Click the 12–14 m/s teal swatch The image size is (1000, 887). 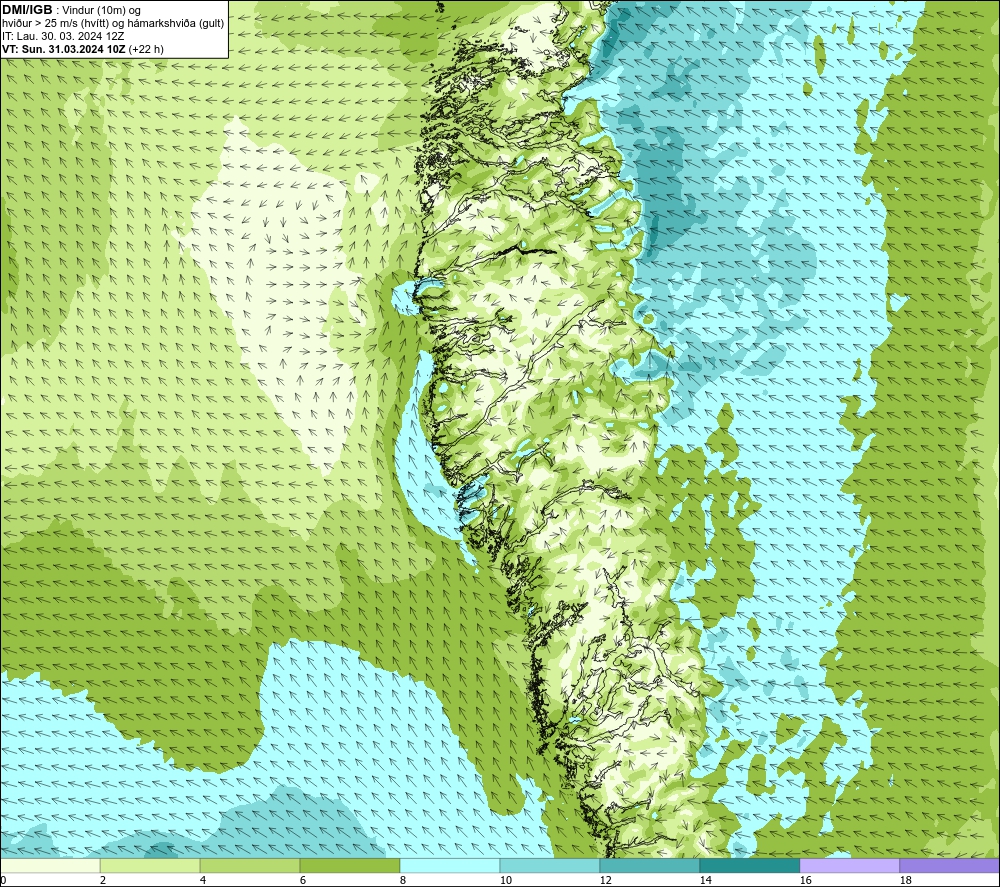click(x=649, y=865)
